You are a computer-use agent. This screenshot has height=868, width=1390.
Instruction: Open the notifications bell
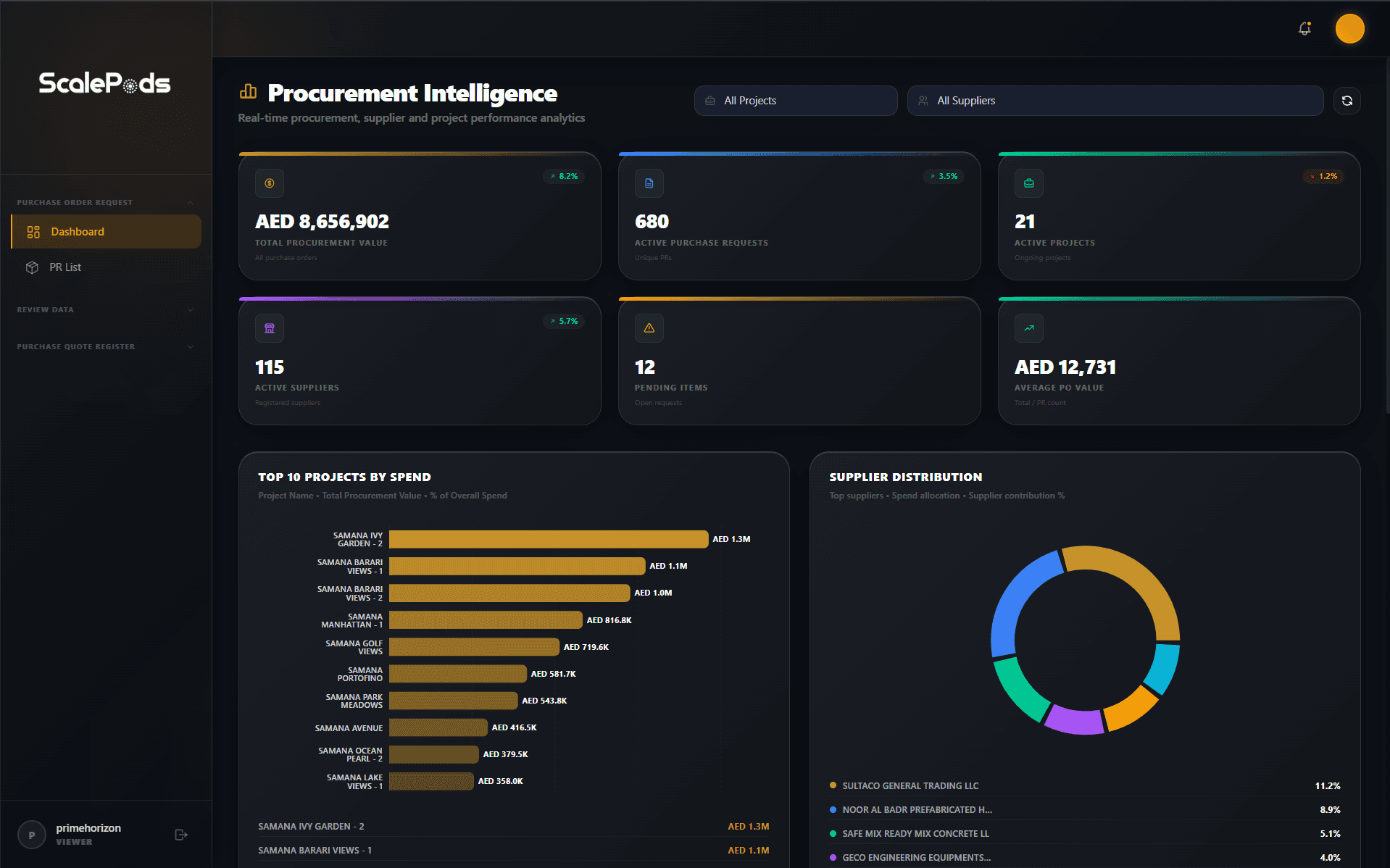[x=1304, y=28]
